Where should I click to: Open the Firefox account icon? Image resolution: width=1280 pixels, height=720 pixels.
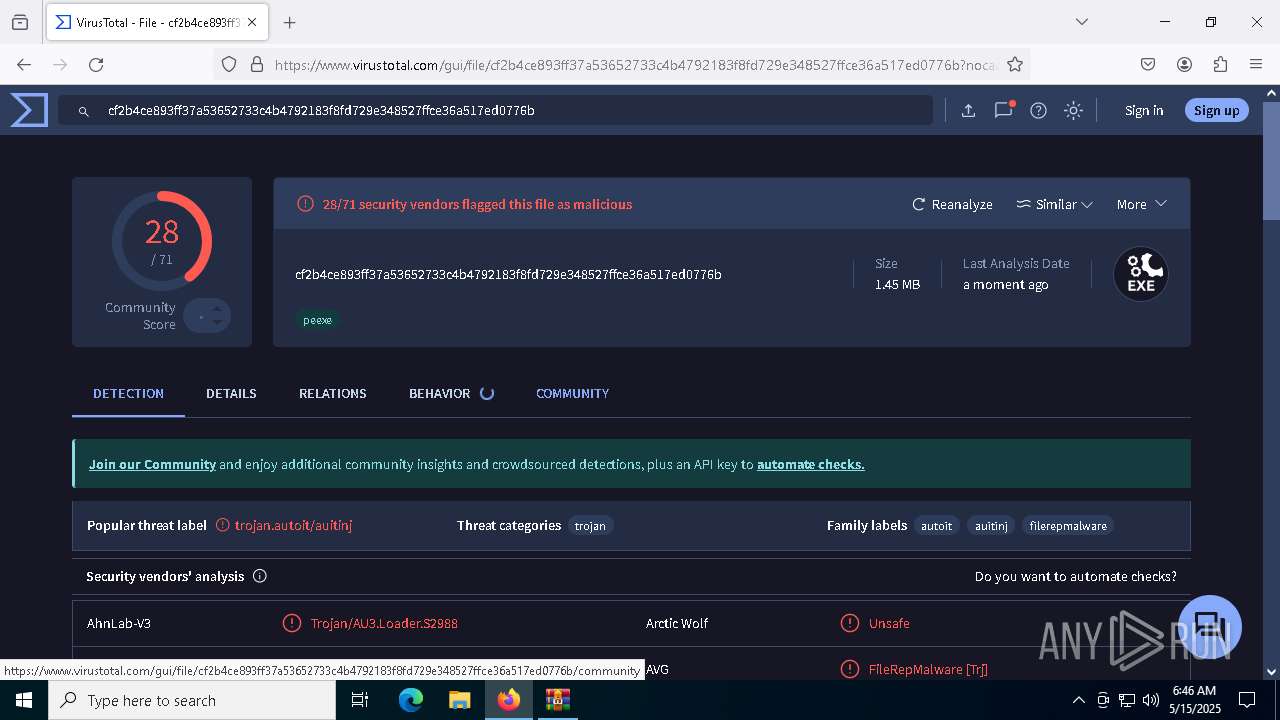1184,64
